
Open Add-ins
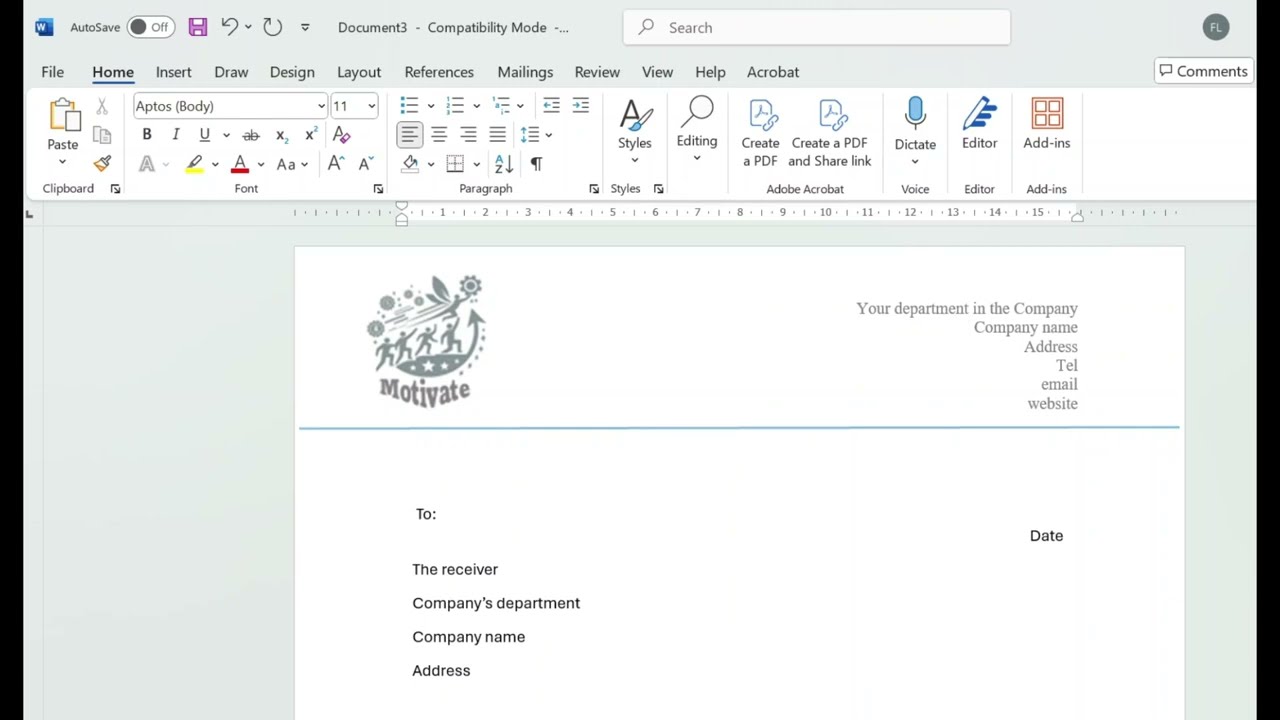point(1047,124)
